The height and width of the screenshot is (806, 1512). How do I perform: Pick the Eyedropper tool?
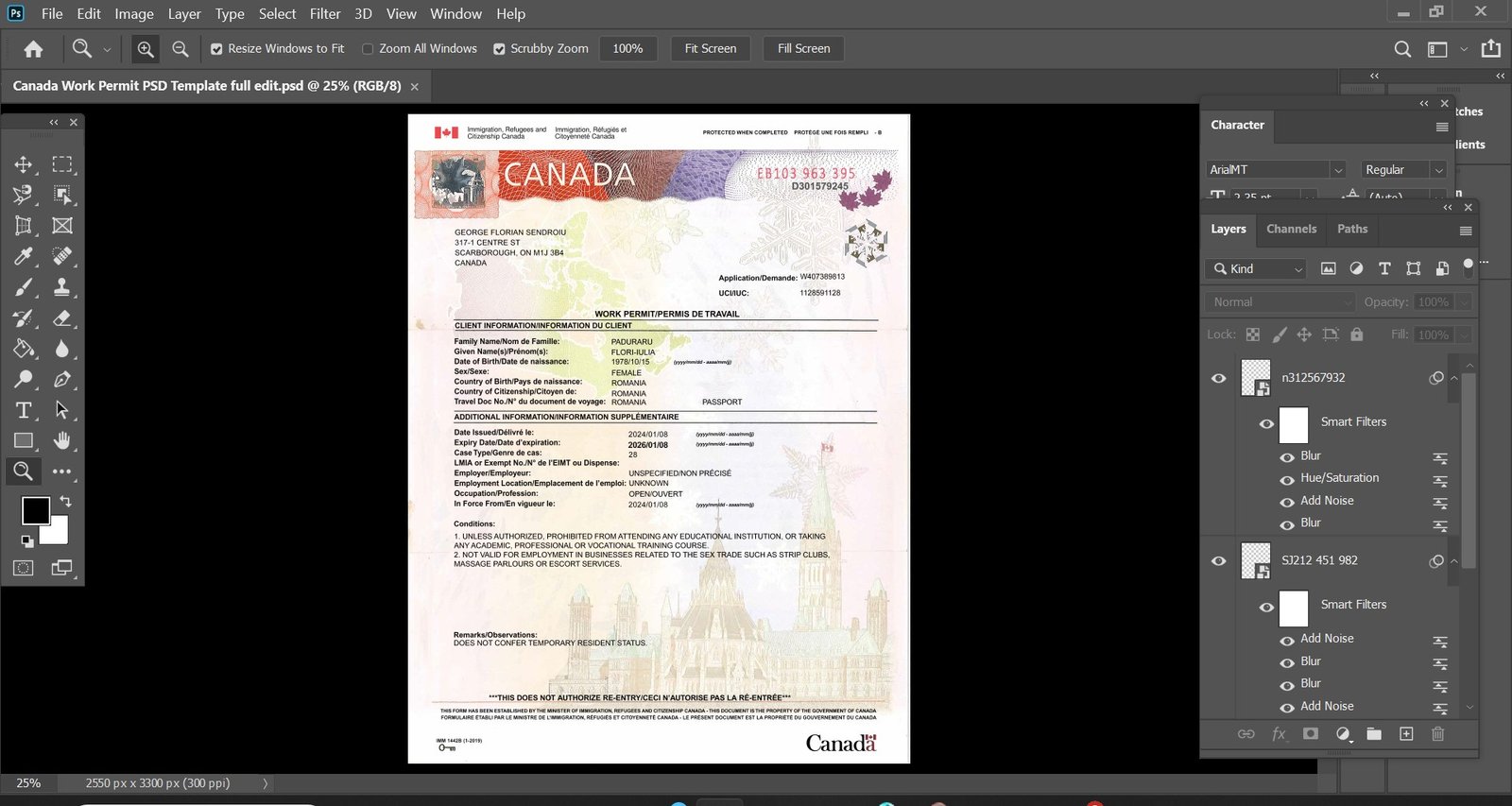(24, 256)
